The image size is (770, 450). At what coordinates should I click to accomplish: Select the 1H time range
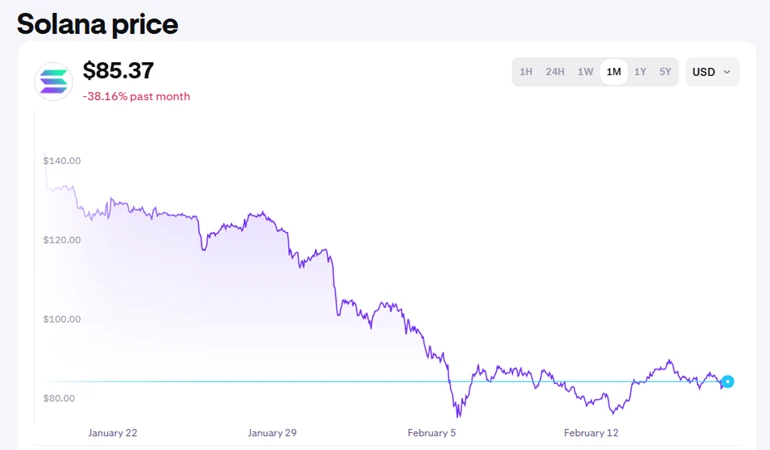tap(526, 72)
